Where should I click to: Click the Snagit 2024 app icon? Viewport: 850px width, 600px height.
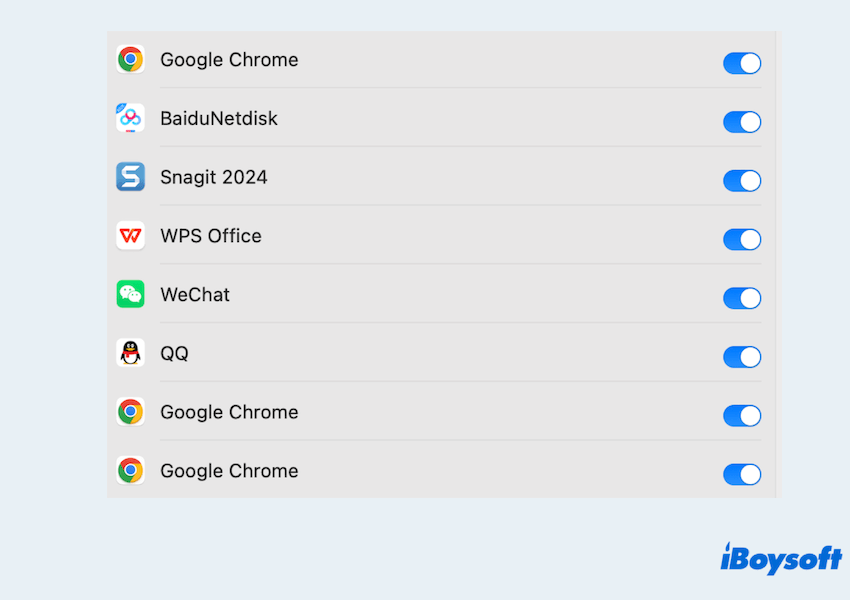point(130,177)
